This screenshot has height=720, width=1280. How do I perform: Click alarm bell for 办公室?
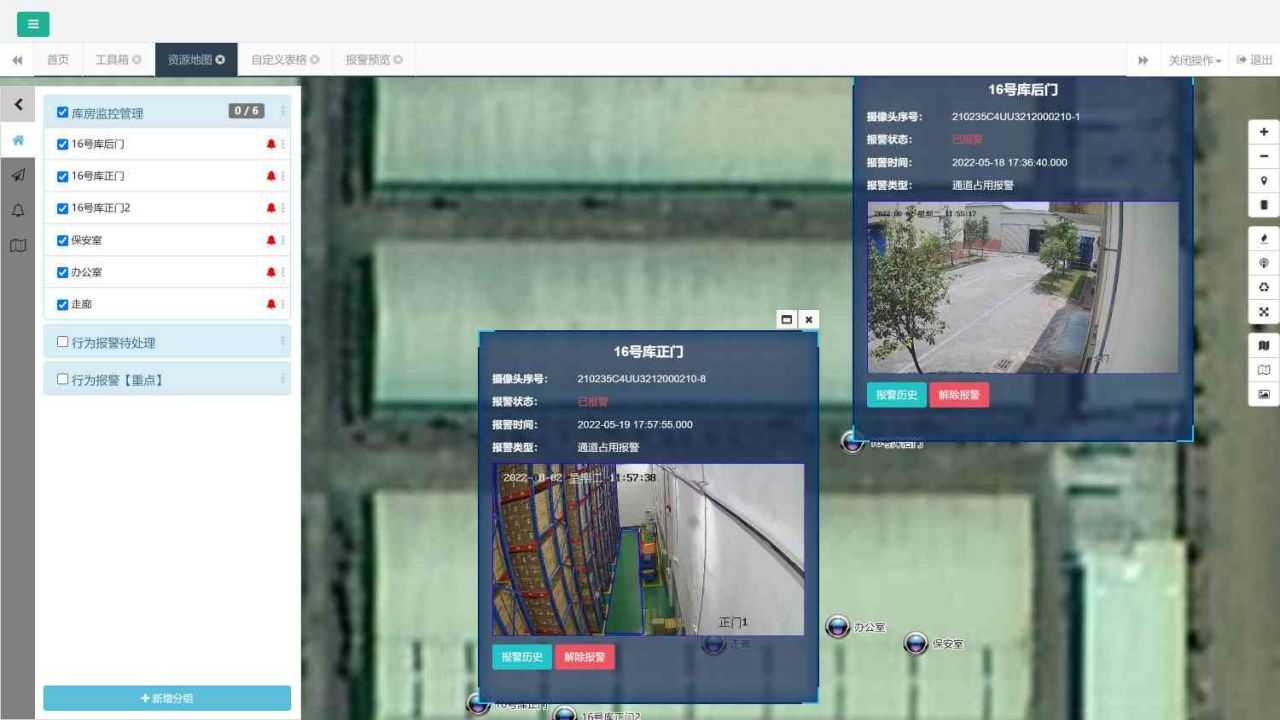(x=271, y=272)
